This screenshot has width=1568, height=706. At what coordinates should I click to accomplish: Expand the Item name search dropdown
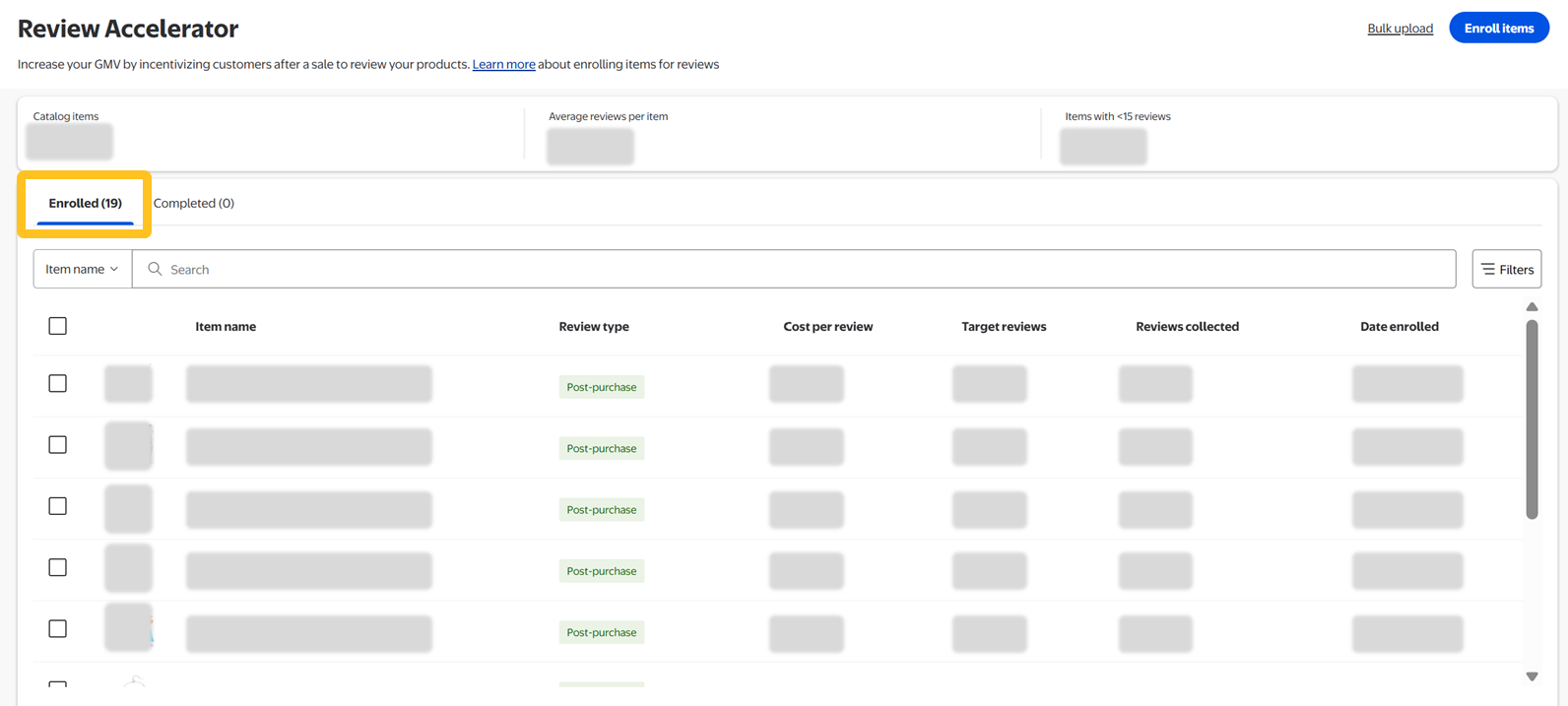pyautogui.click(x=83, y=269)
